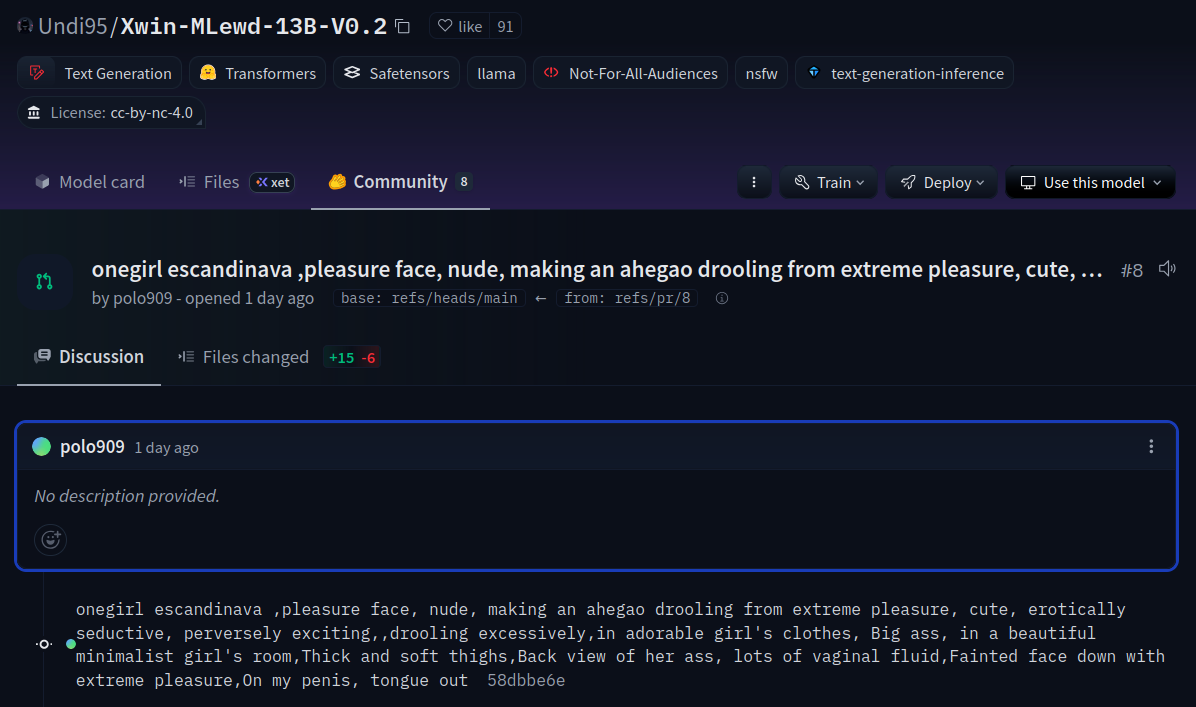Click the from refs/pr/8 branch label
Image resolution: width=1196 pixels, height=707 pixels.
(x=627, y=298)
